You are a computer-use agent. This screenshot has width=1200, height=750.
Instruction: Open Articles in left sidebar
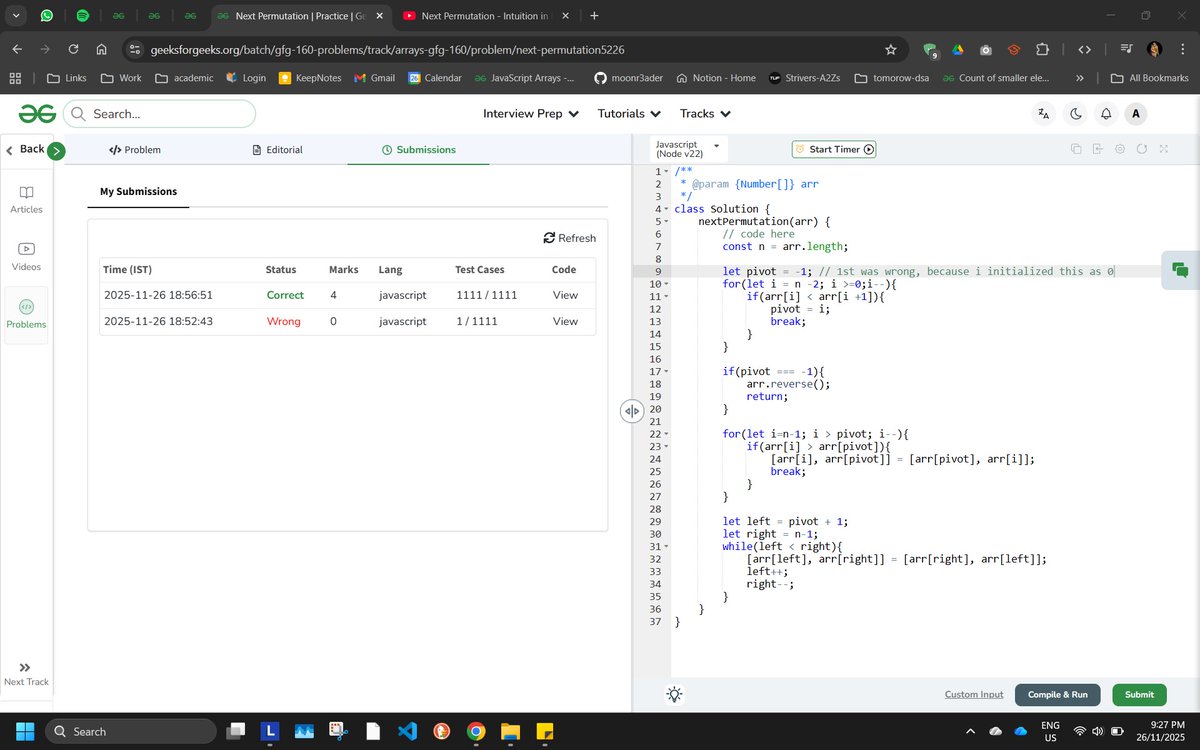pyautogui.click(x=26, y=199)
